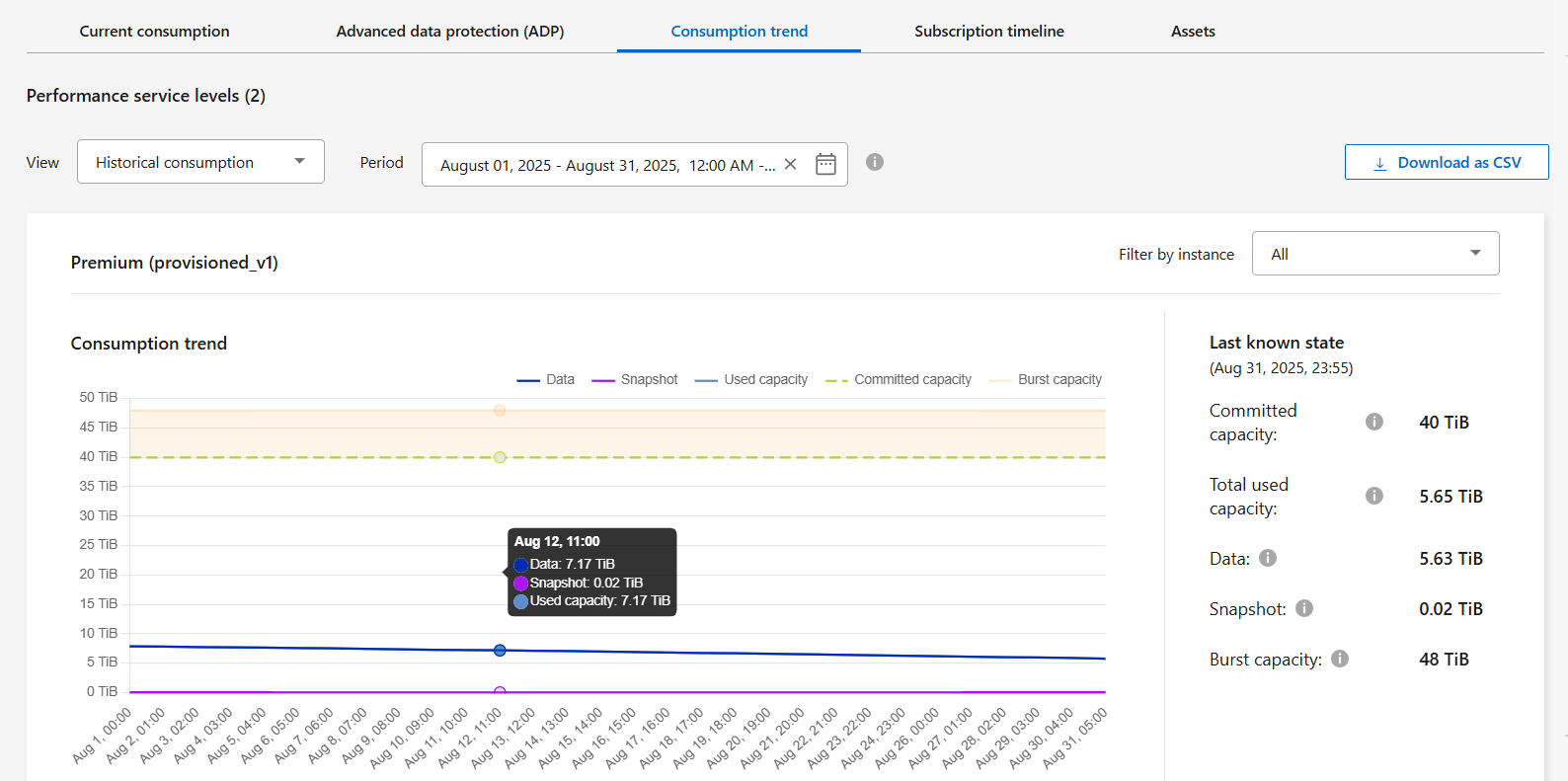The image size is (1568, 781).
Task: Hide Committed capacity series in legend
Action: tap(899, 379)
